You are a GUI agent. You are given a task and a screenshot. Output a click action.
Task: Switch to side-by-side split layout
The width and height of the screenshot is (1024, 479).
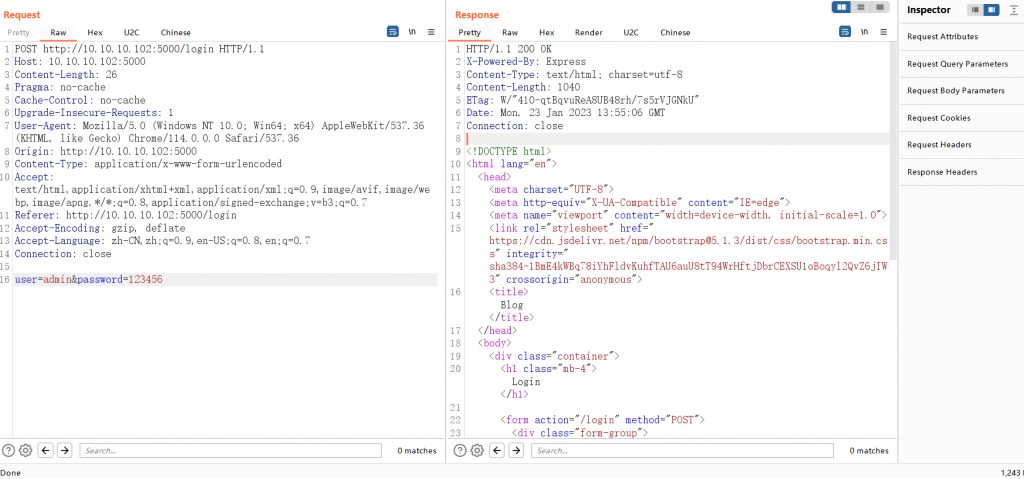(x=842, y=8)
